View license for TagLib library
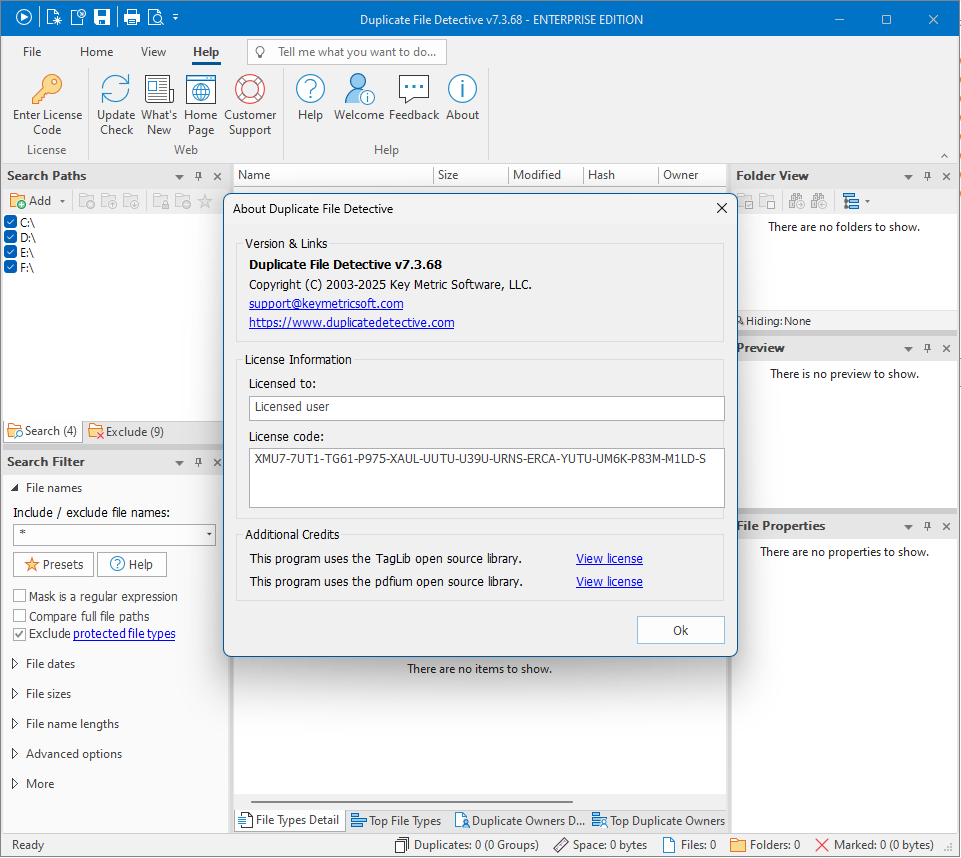Screen dimensions: 961x858 tap(609, 558)
